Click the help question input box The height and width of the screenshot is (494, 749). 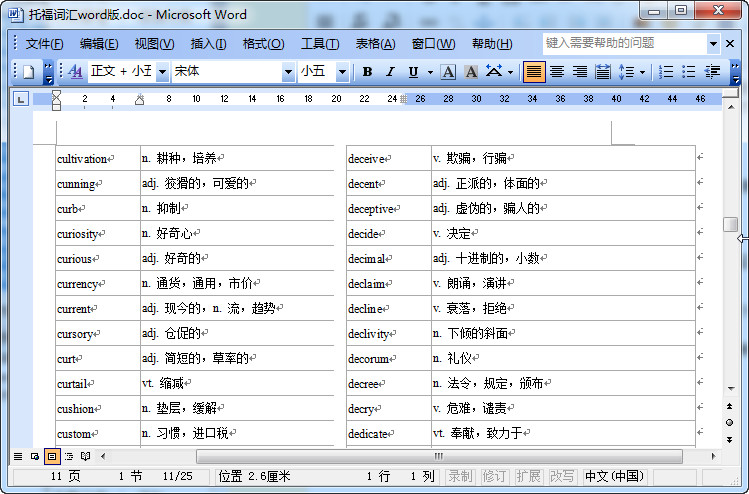click(x=625, y=43)
